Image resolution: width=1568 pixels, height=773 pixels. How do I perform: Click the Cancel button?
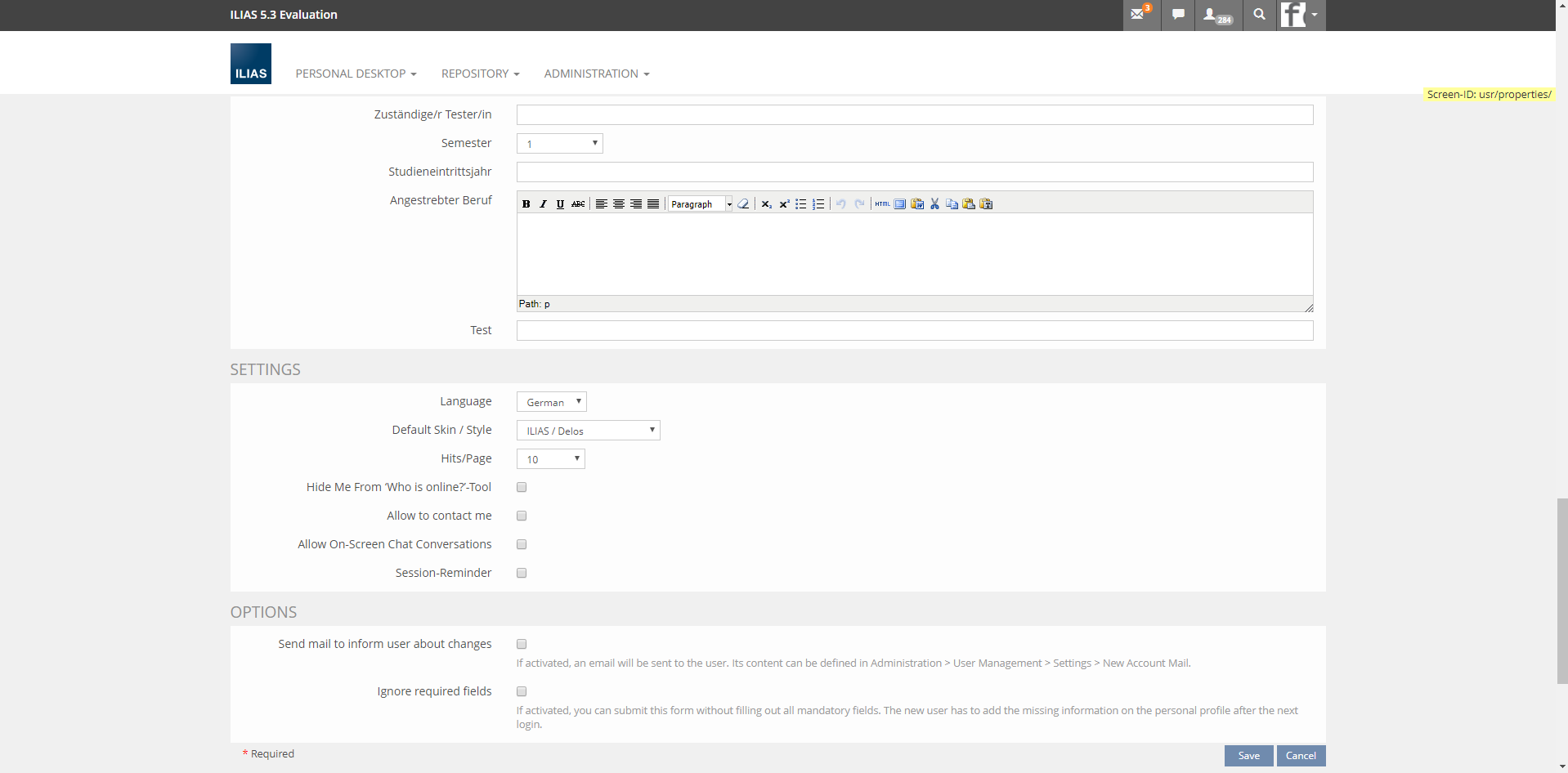pyautogui.click(x=1301, y=756)
